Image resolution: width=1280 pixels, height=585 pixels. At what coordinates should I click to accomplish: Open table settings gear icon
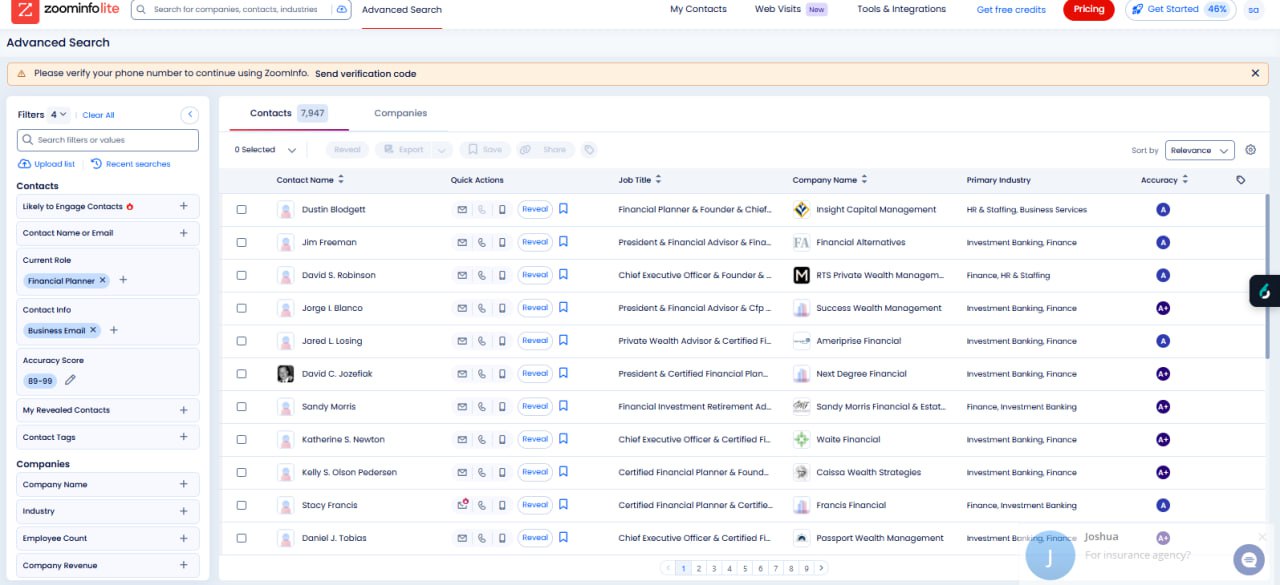pyautogui.click(x=1250, y=150)
